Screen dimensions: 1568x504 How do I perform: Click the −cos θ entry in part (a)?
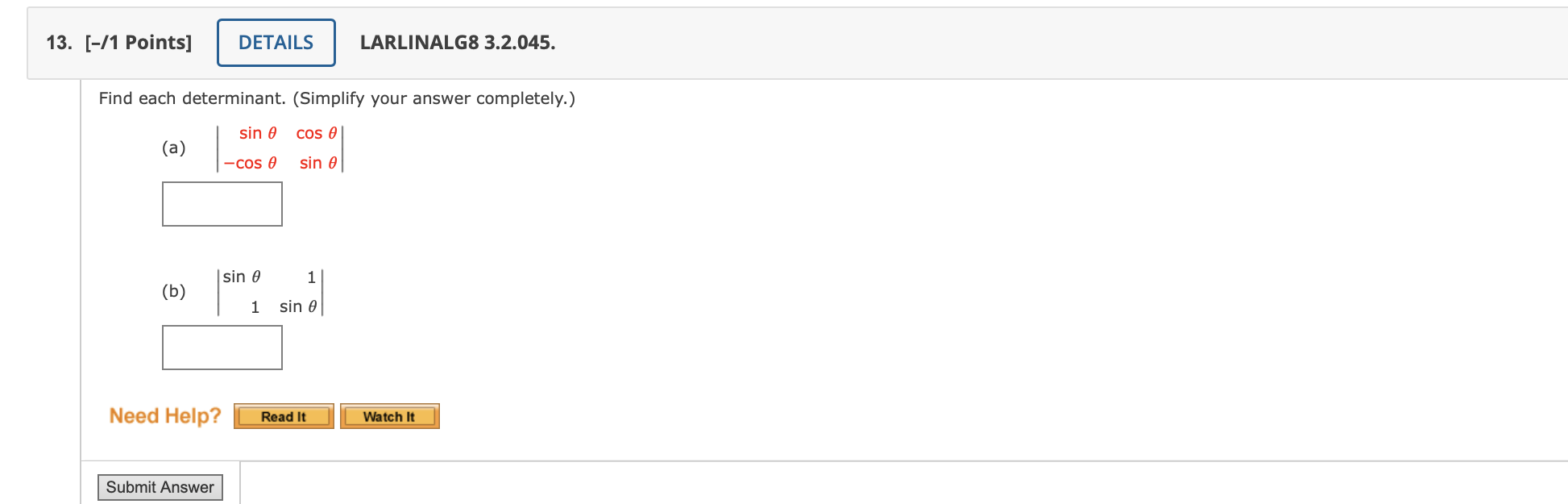click(249, 163)
